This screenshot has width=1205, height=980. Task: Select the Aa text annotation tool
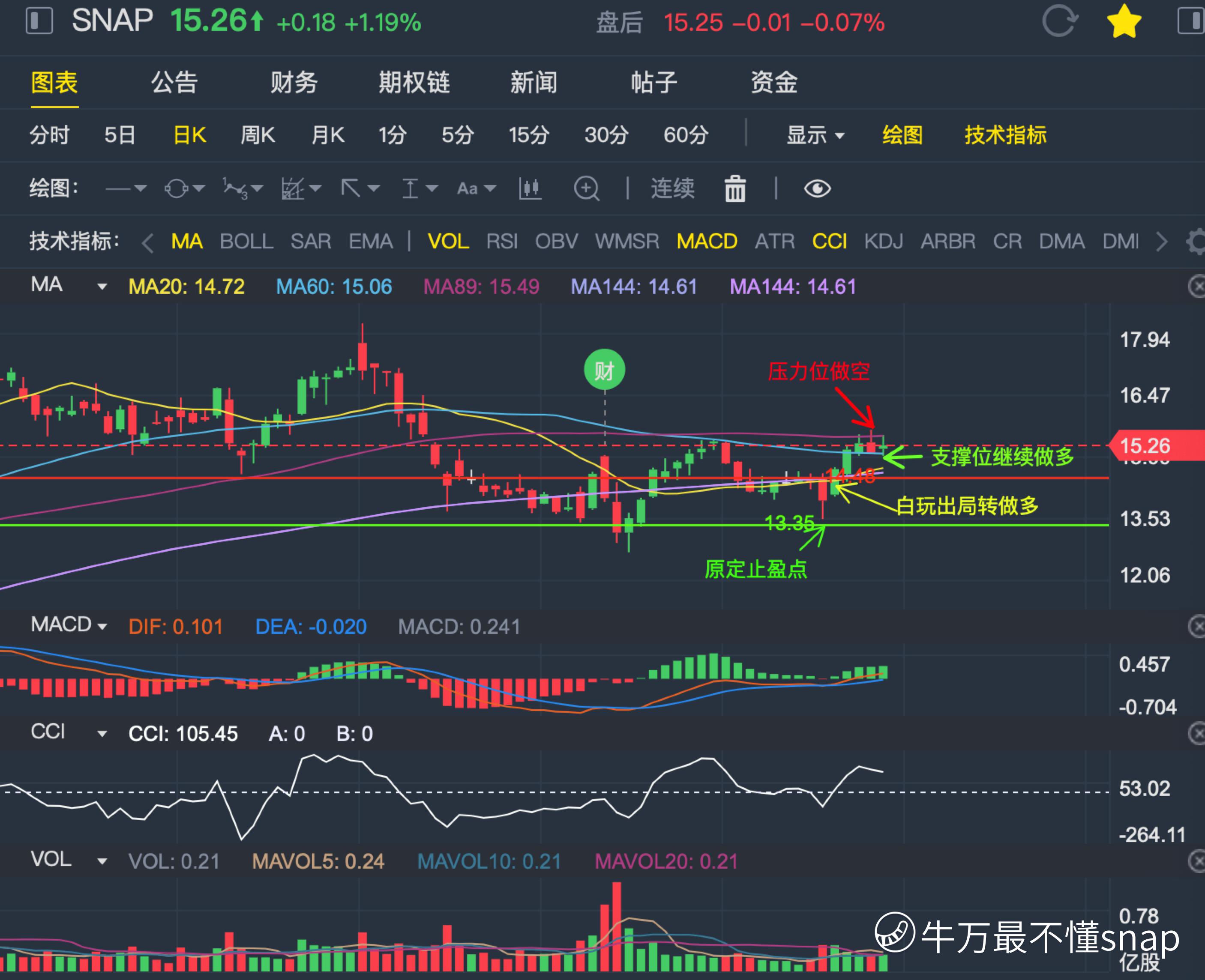pos(468,188)
